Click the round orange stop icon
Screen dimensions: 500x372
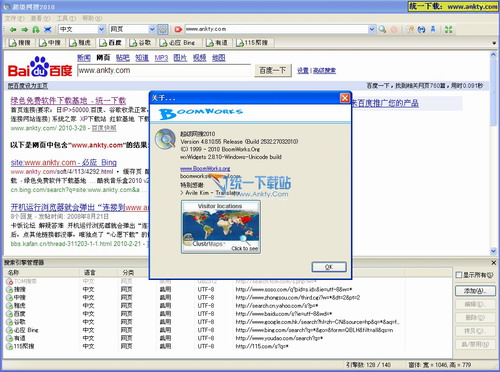pos(394,29)
